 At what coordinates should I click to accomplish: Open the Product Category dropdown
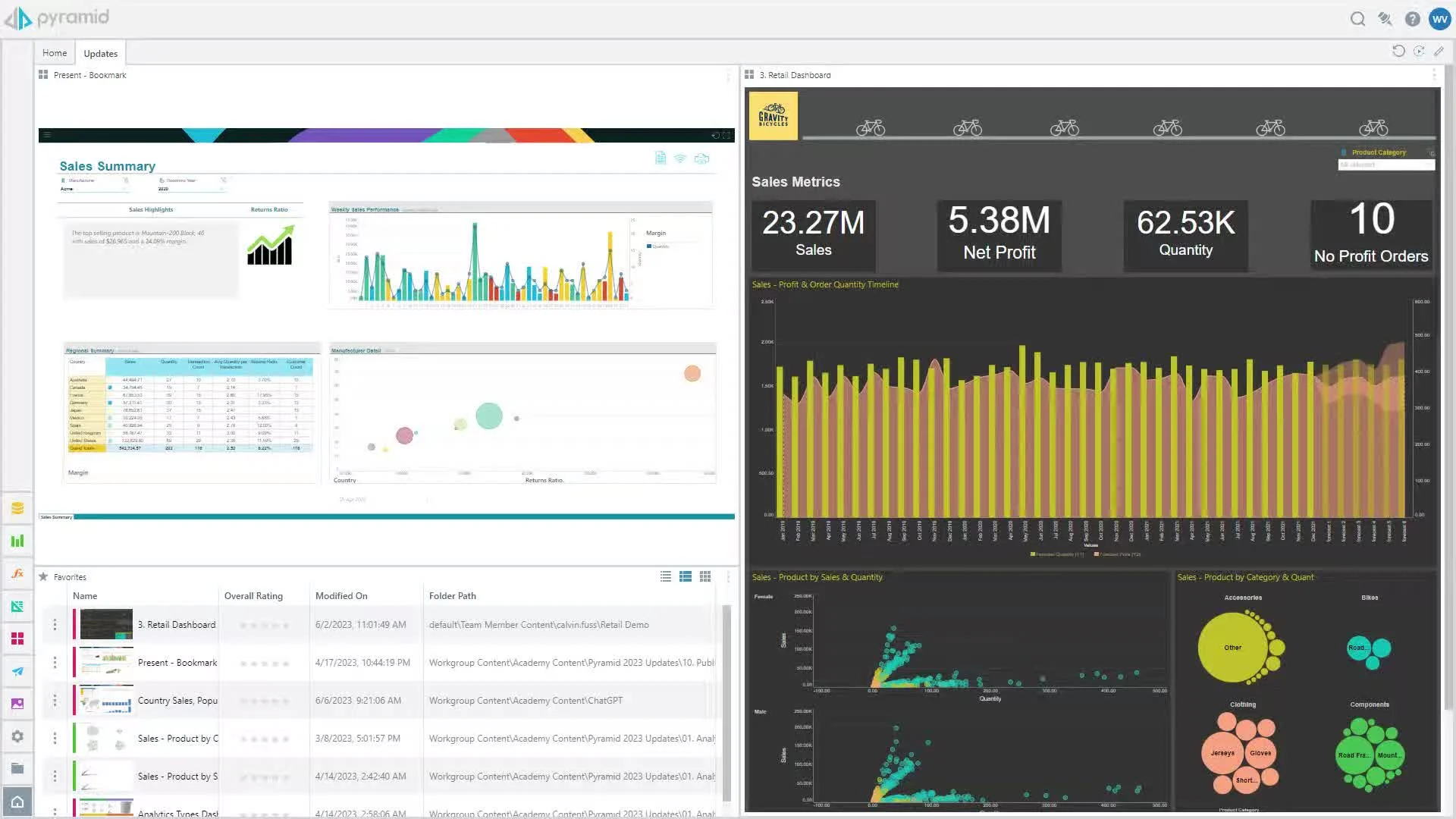point(1386,165)
